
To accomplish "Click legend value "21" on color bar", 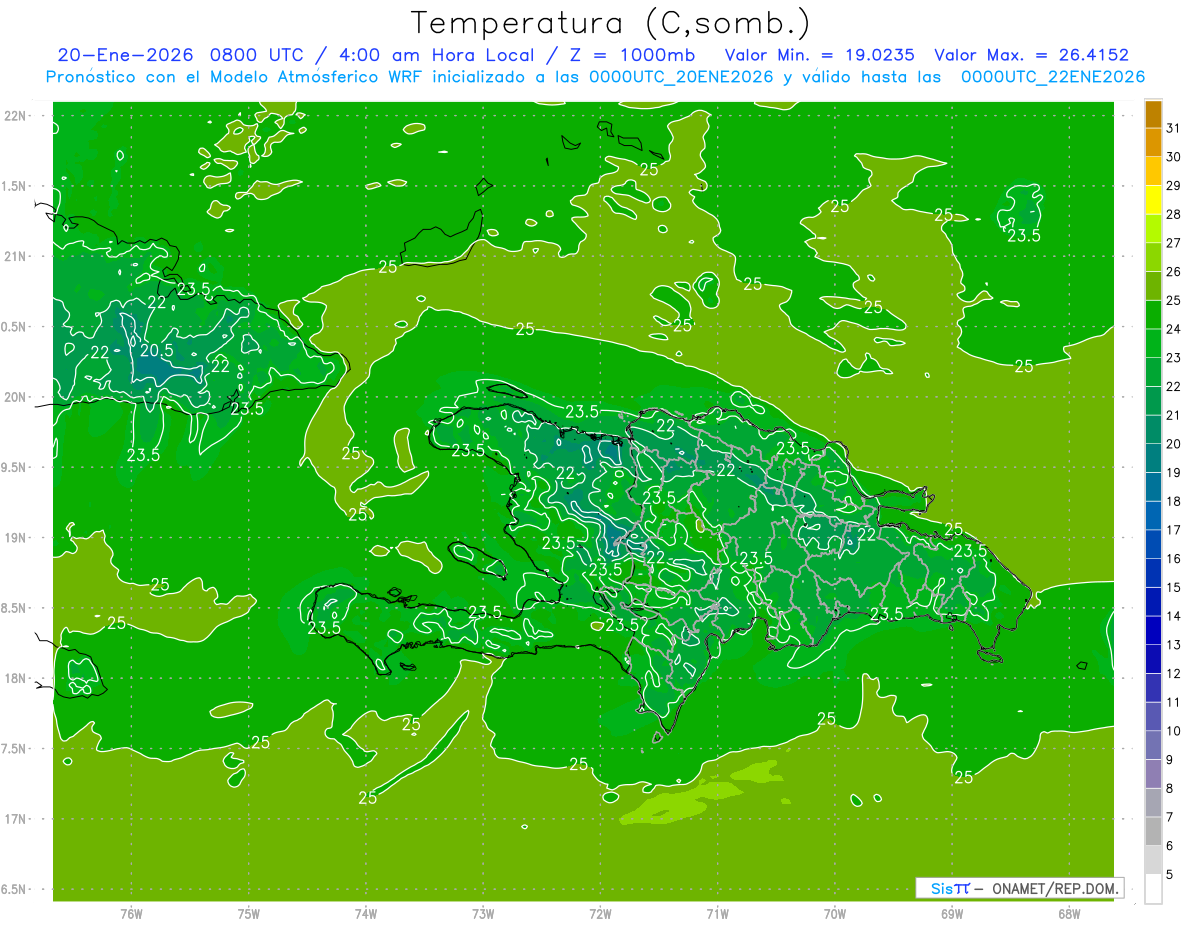I will [1173, 415].
